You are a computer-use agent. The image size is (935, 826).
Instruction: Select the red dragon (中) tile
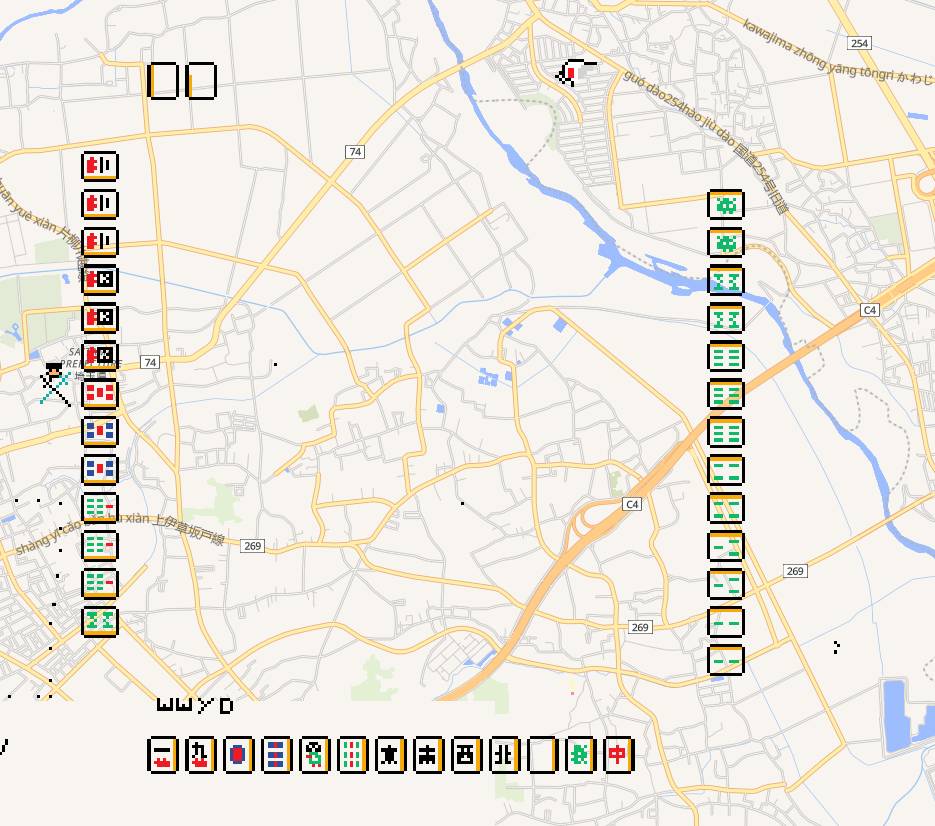coord(620,755)
